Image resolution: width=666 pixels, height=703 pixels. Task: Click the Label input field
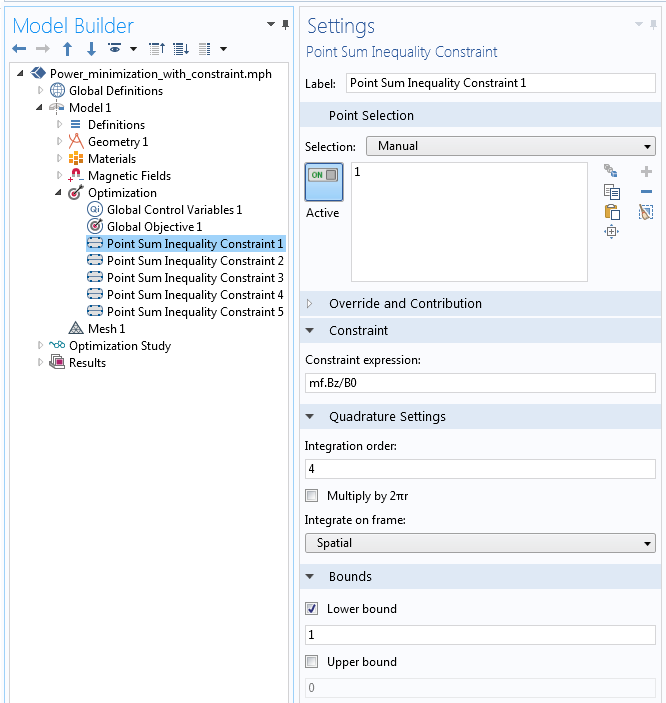click(501, 83)
